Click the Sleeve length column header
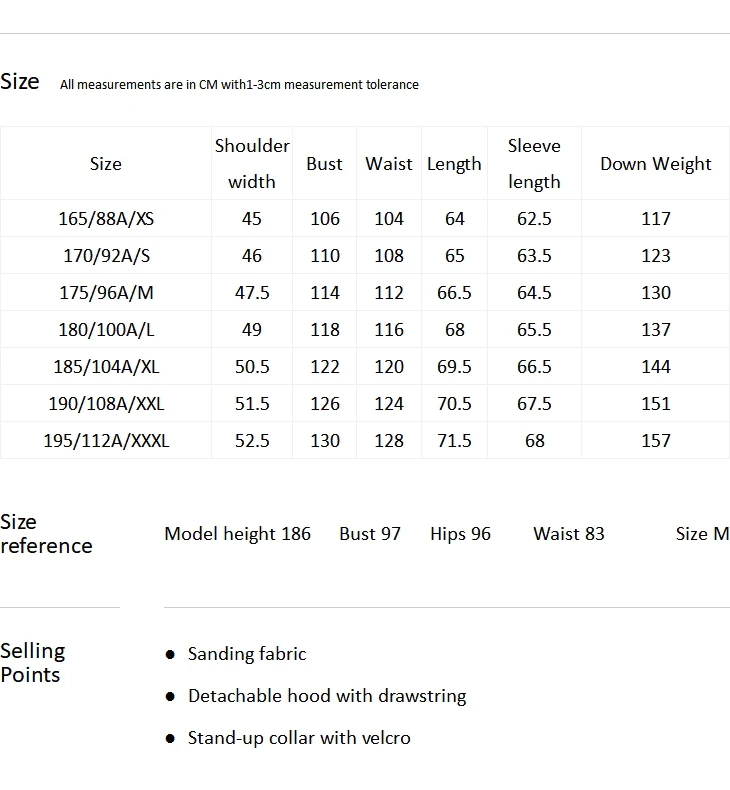730x790 pixels. (534, 163)
